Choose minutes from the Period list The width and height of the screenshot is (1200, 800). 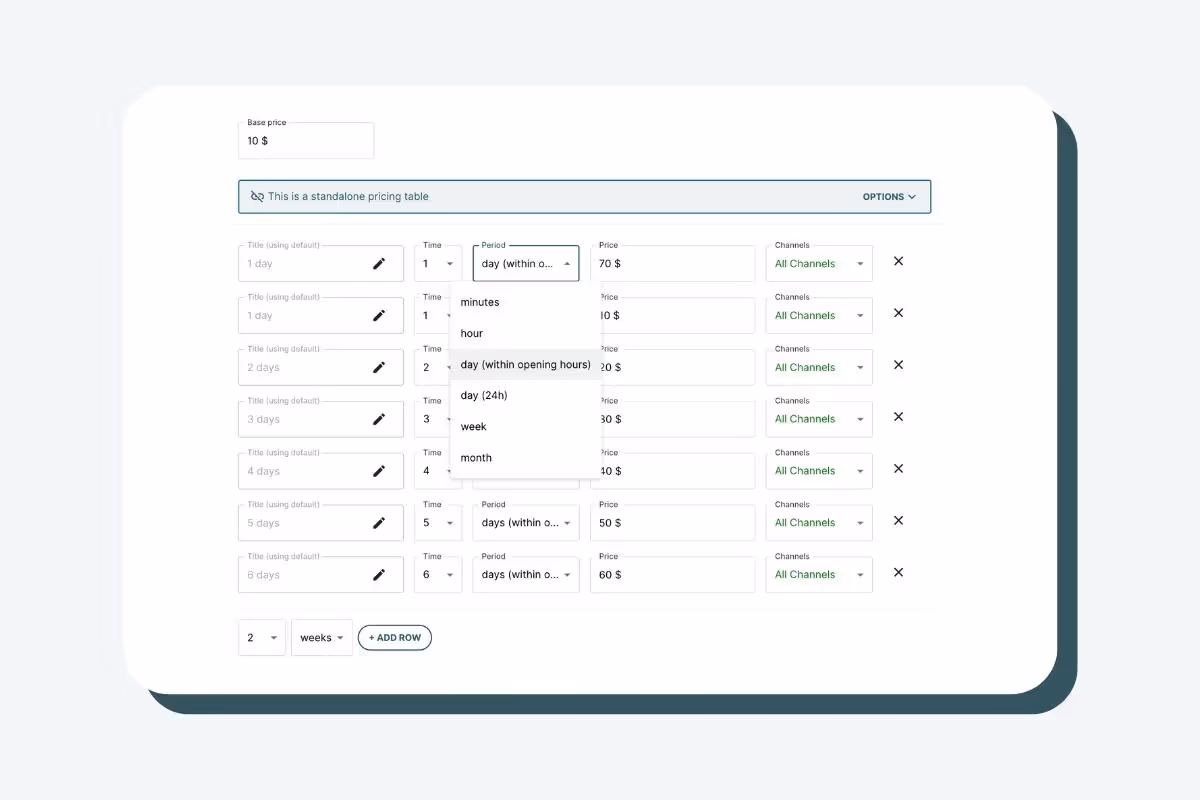pyautogui.click(x=526, y=302)
